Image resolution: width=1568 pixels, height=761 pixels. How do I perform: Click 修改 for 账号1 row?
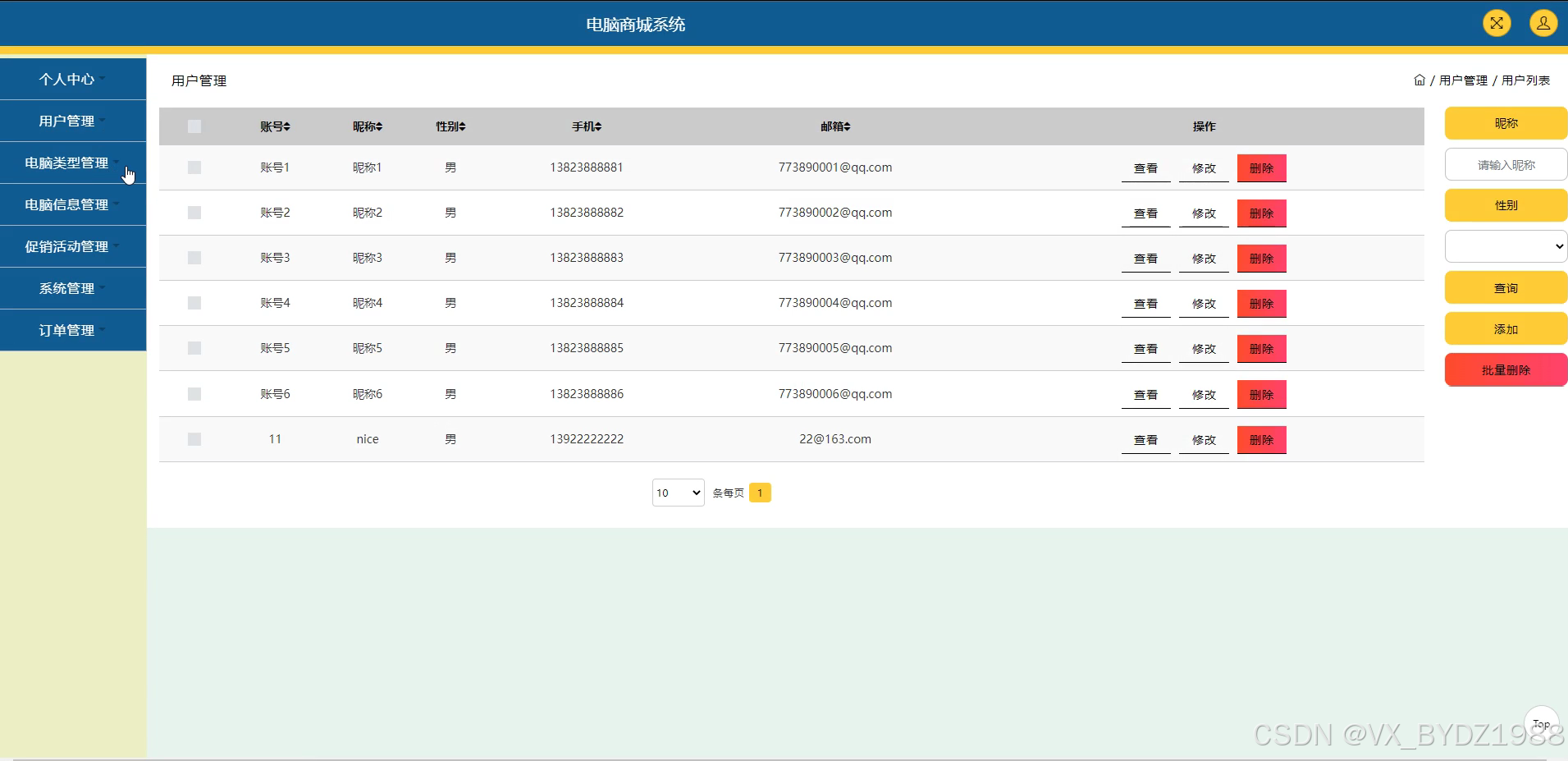tap(1204, 168)
